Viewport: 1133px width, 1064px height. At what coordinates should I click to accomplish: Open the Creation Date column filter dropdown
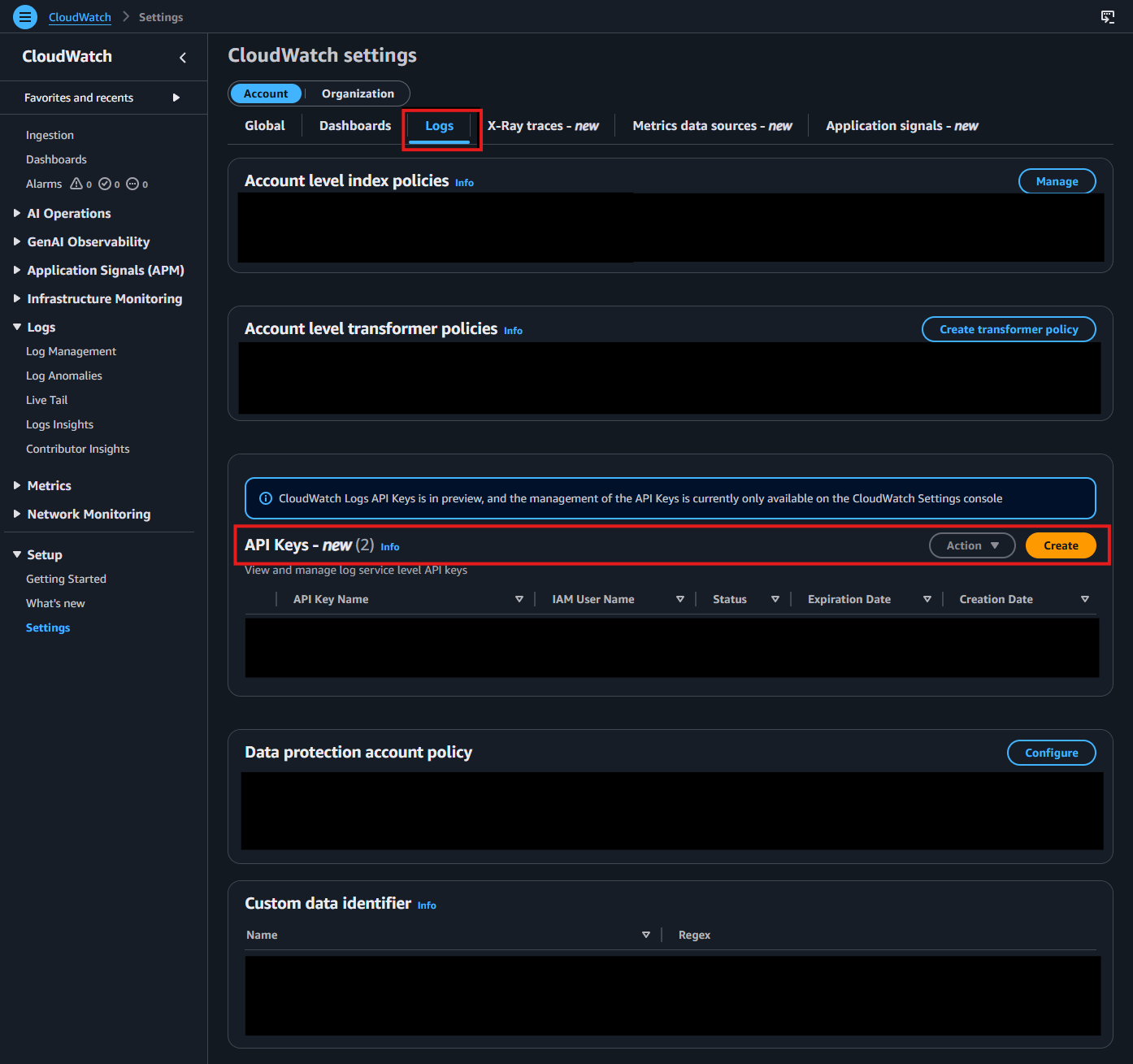click(1084, 599)
